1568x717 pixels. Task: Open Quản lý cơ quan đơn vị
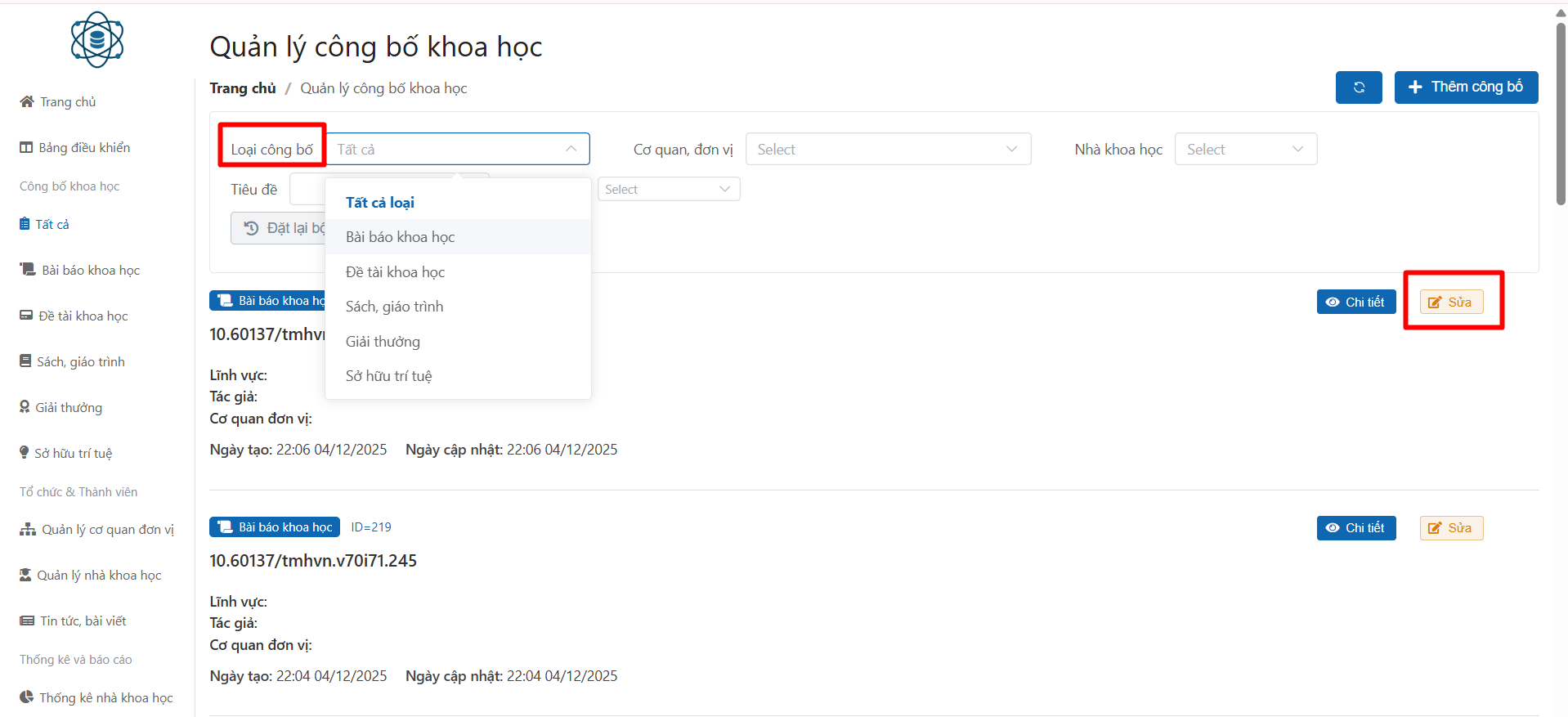[96, 530]
